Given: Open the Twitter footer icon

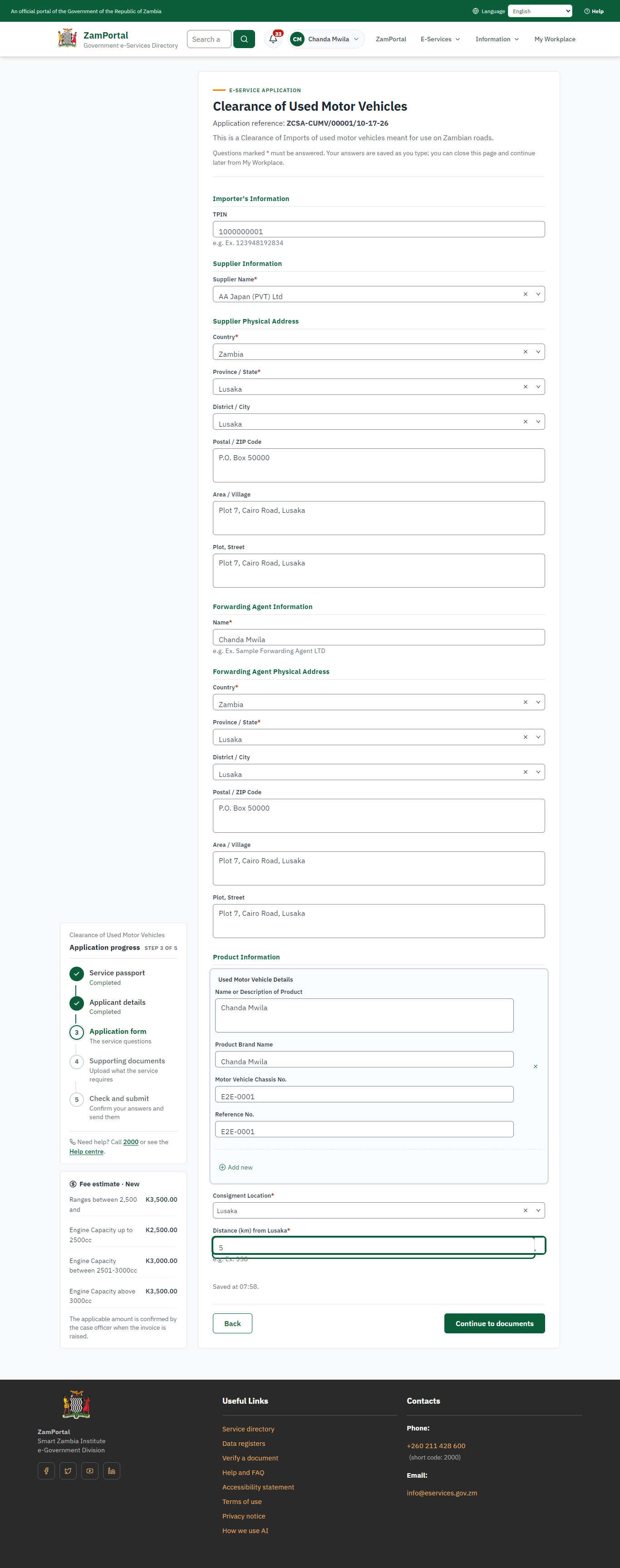Looking at the screenshot, I should [x=68, y=1470].
